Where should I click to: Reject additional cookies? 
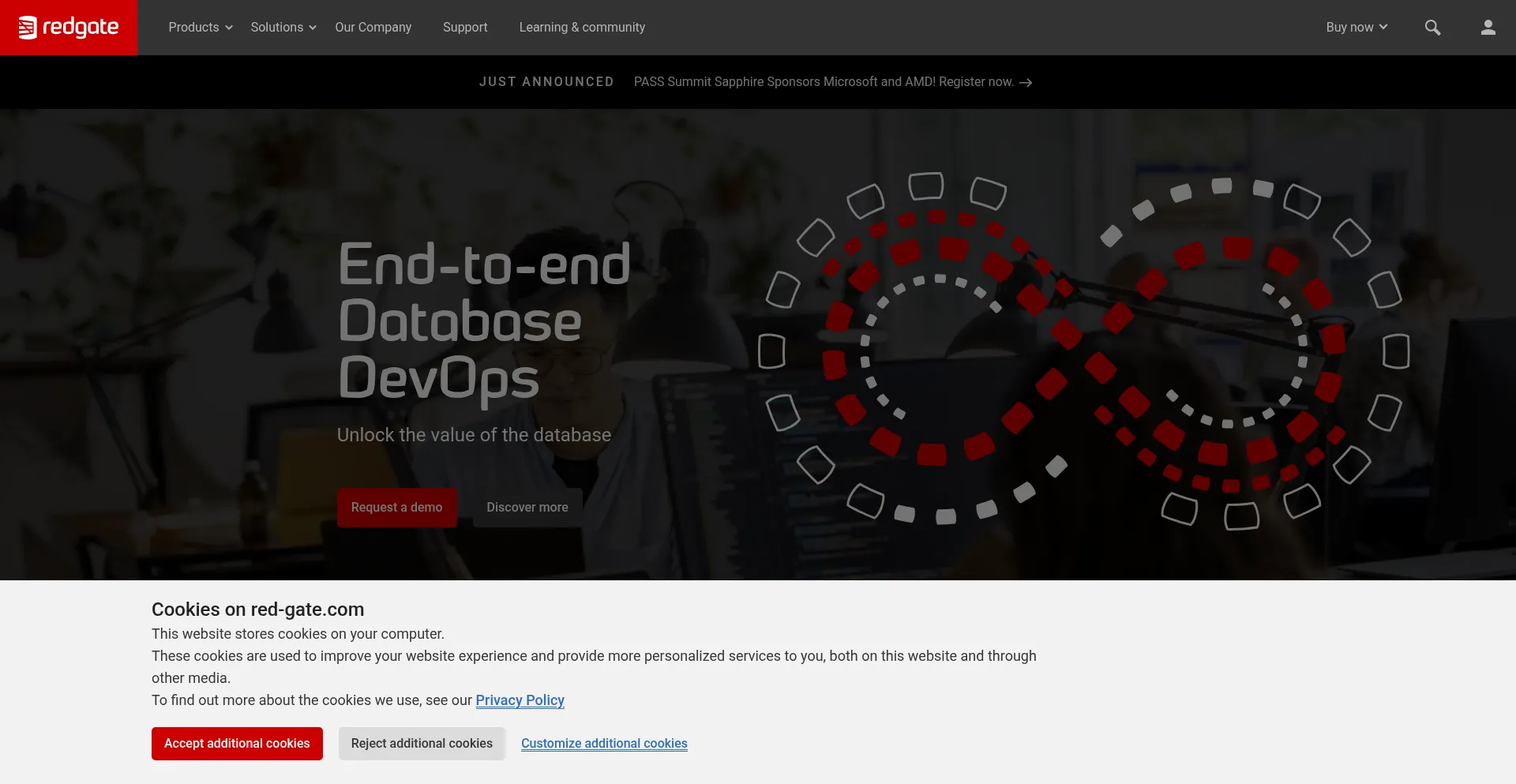point(422,744)
